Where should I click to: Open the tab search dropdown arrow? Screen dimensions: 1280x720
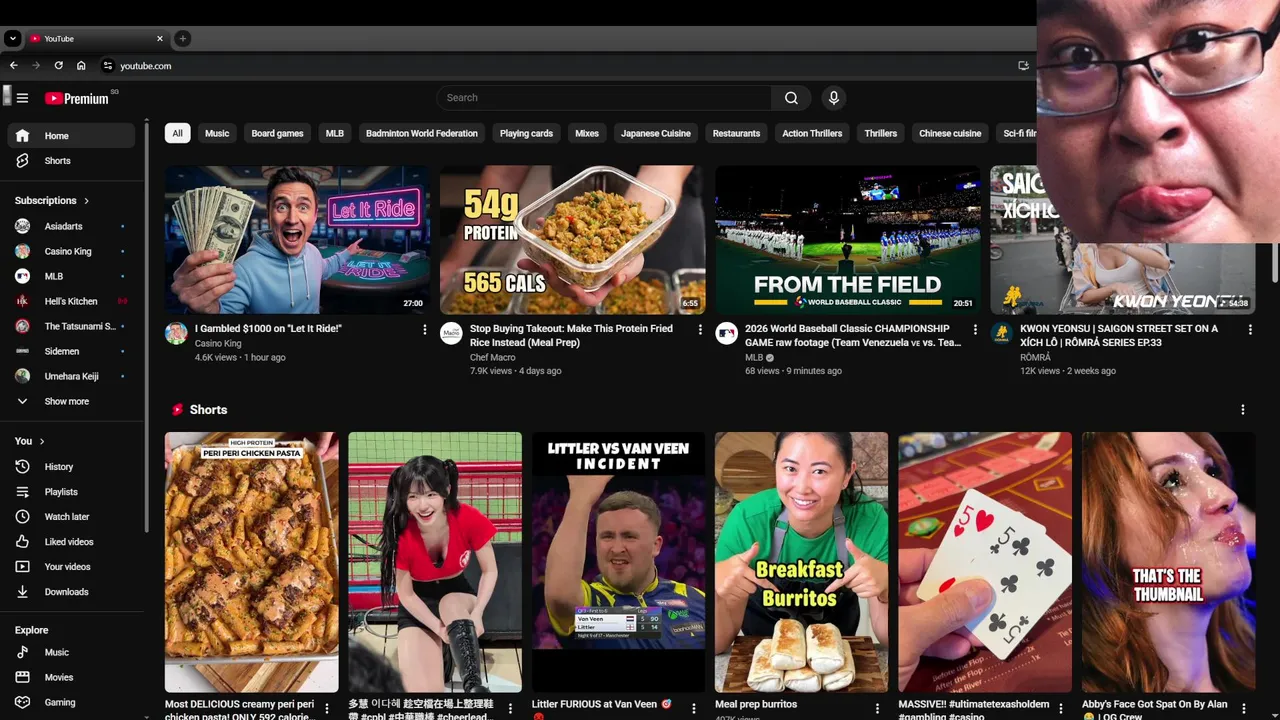[12, 38]
